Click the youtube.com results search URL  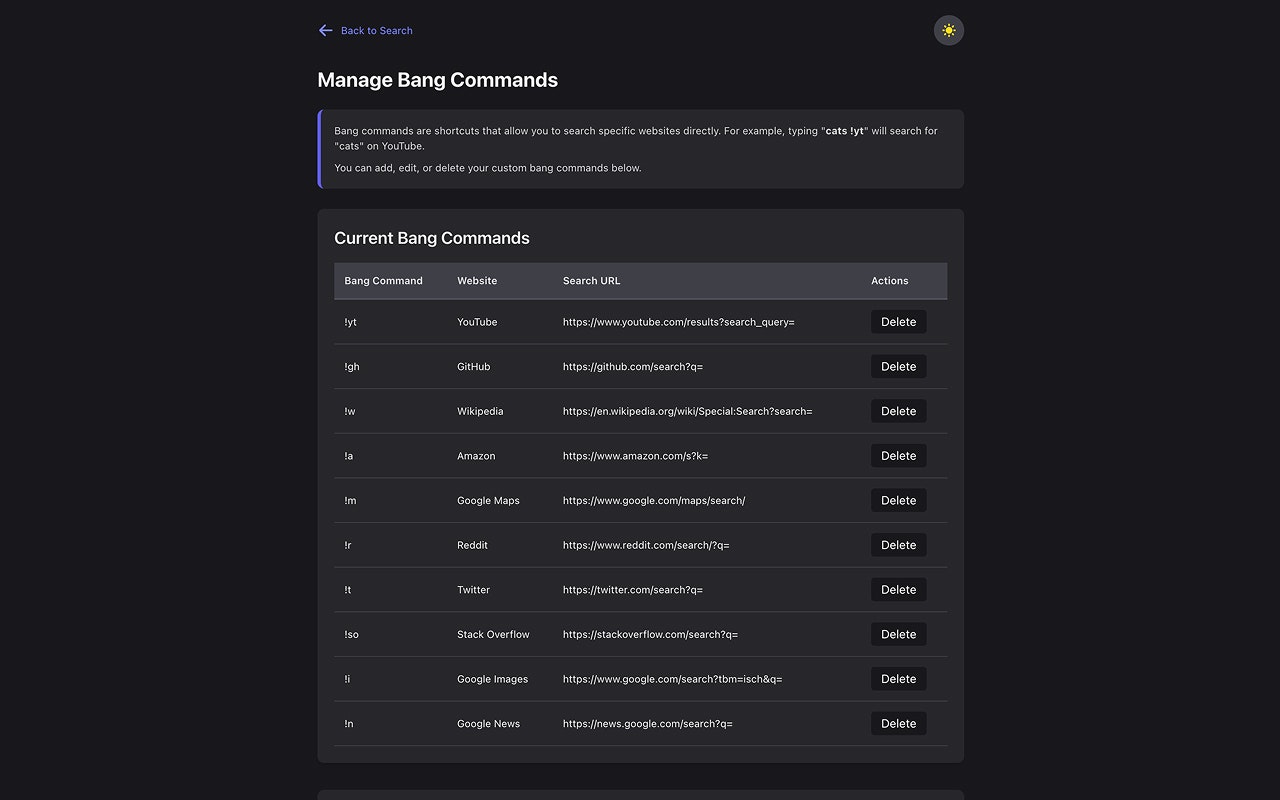click(x=679, y=322)
